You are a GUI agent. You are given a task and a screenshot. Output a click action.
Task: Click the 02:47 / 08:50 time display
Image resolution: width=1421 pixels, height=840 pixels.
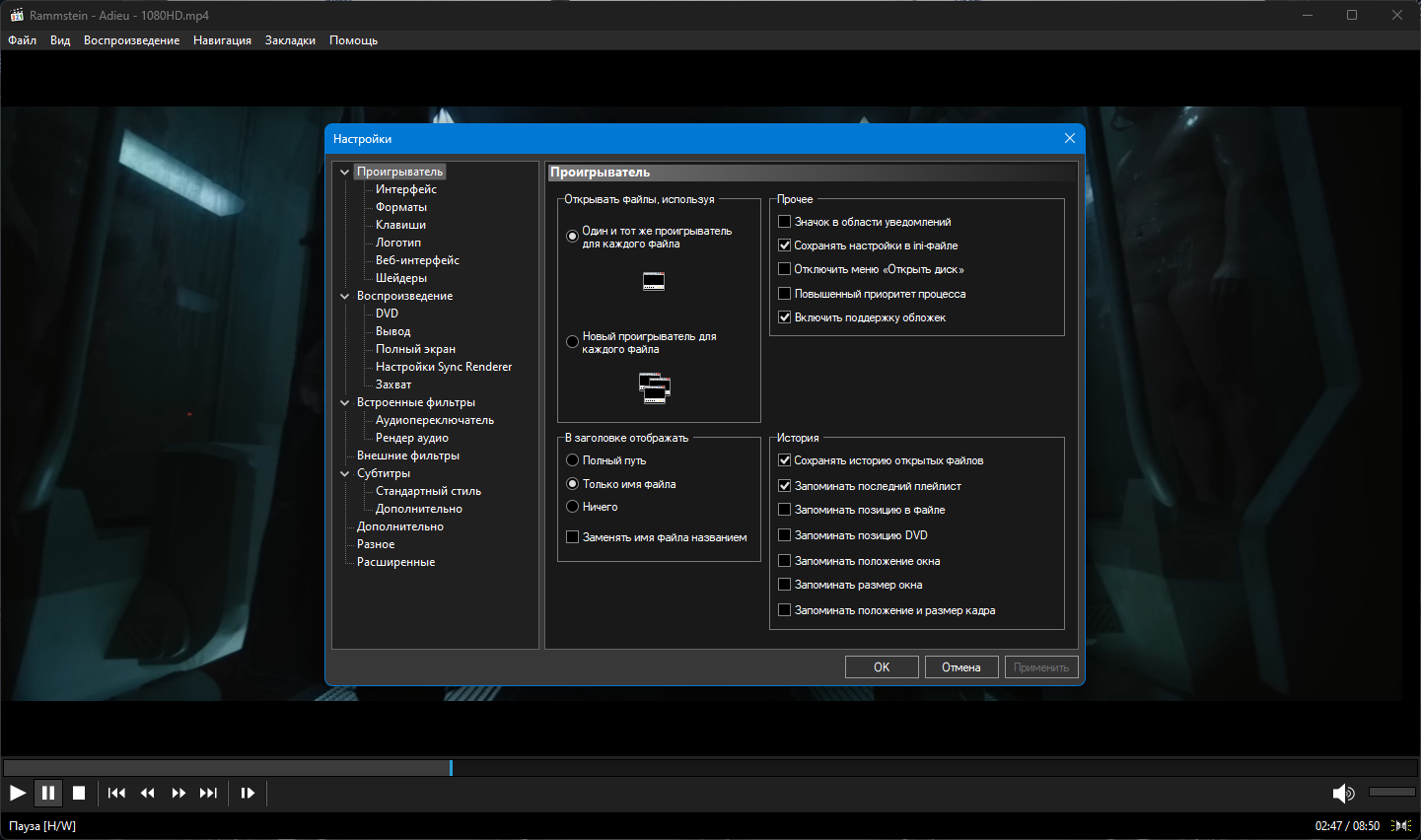[x=1347, y=826]
